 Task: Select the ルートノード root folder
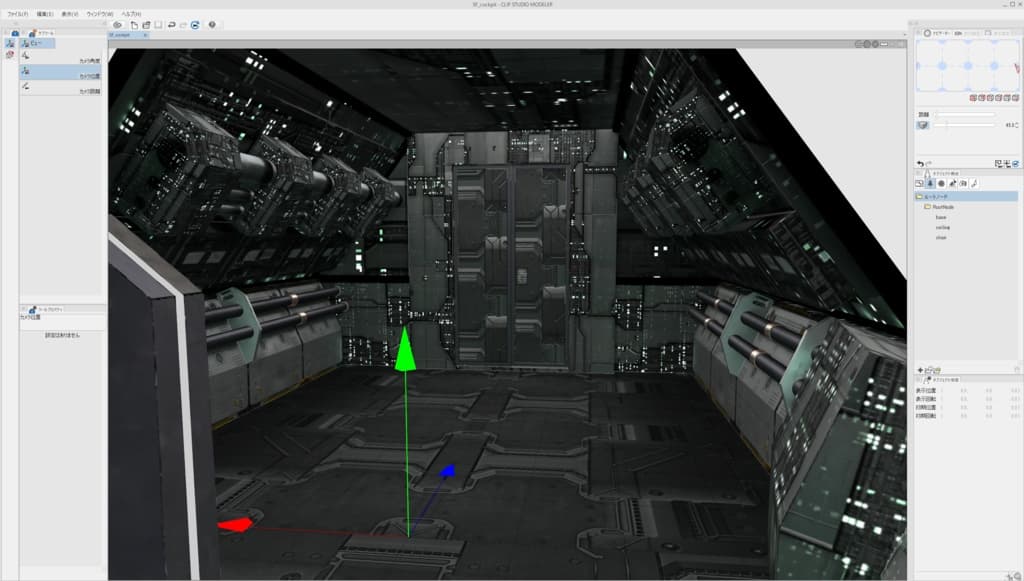[967, 196]
